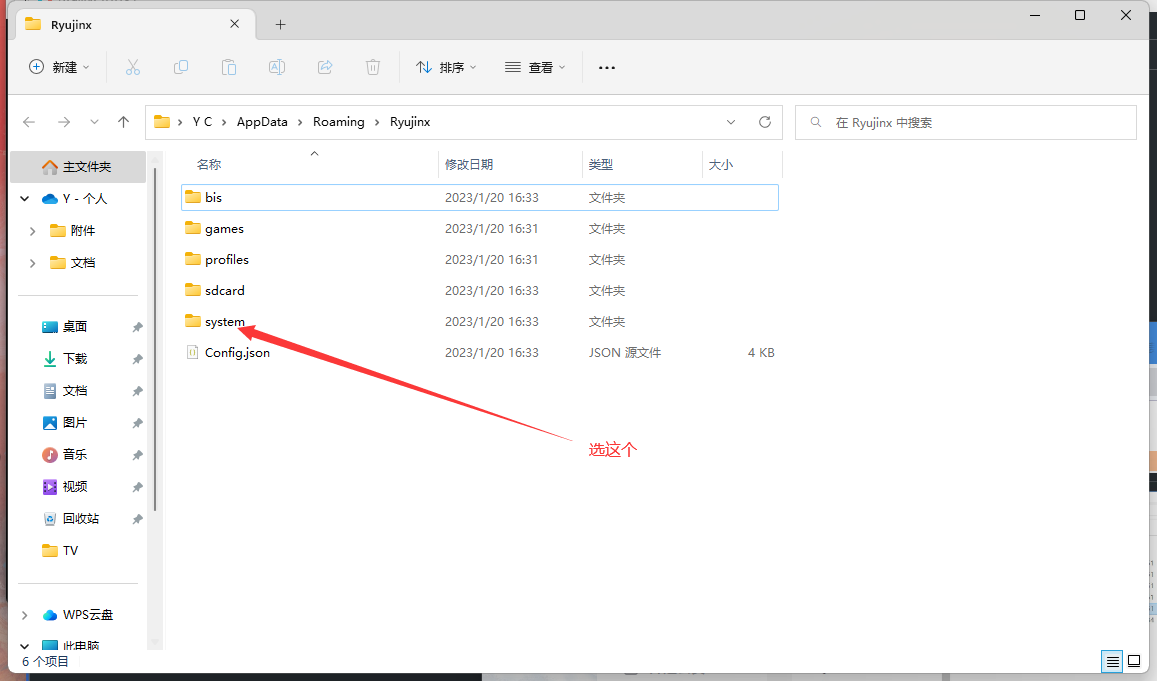Click Roaming in breadcrumb path
The height and width of the screenshot is (681, 1157).
[x=339, y=122]
